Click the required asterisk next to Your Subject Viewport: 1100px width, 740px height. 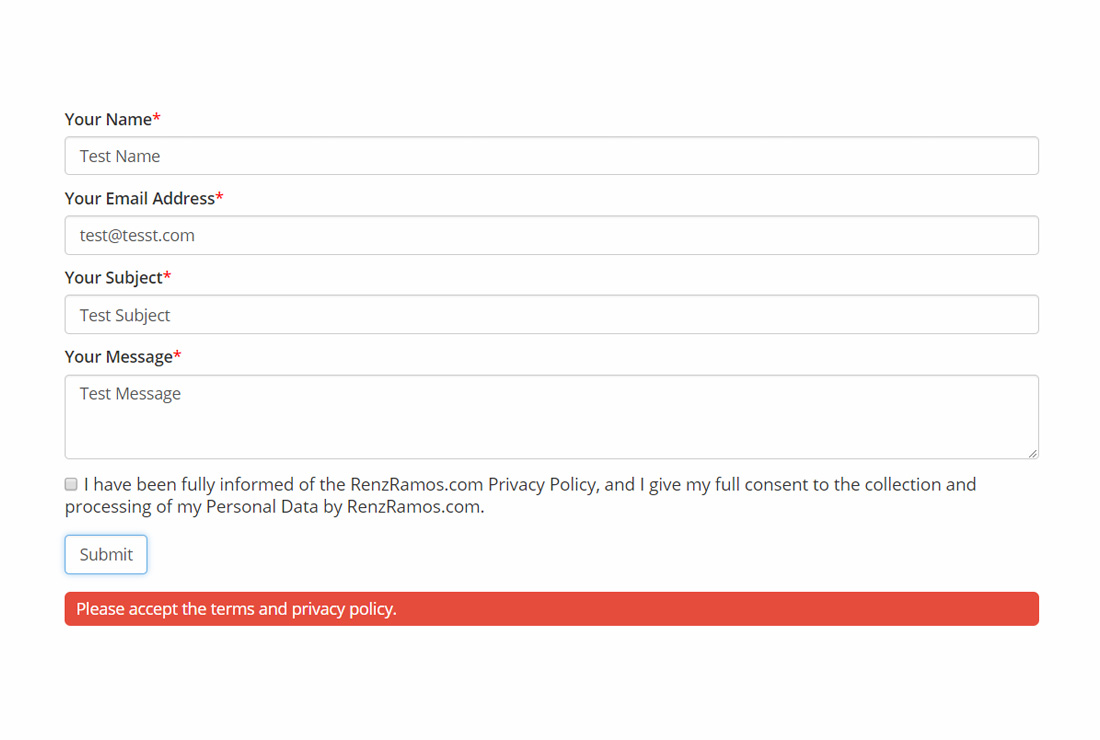(x=167, y=276)
